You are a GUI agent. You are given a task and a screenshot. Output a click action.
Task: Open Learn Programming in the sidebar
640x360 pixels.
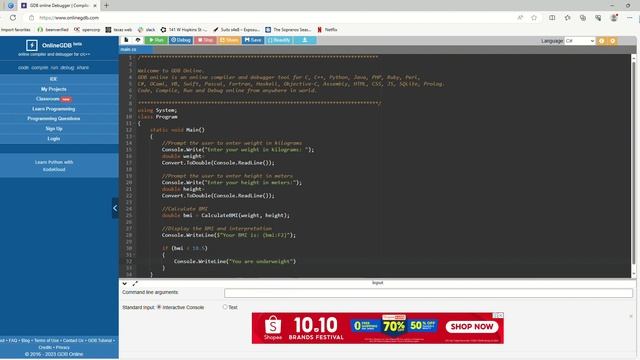[x=53, y=109]
